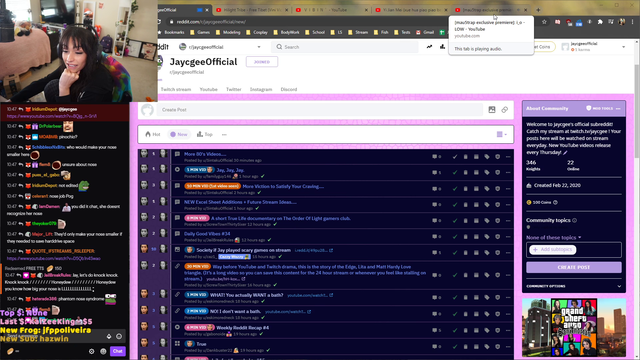Open user account dropdown next to karma
The width and height of the screenshot is (640, 360).
[x=623, y=47]
